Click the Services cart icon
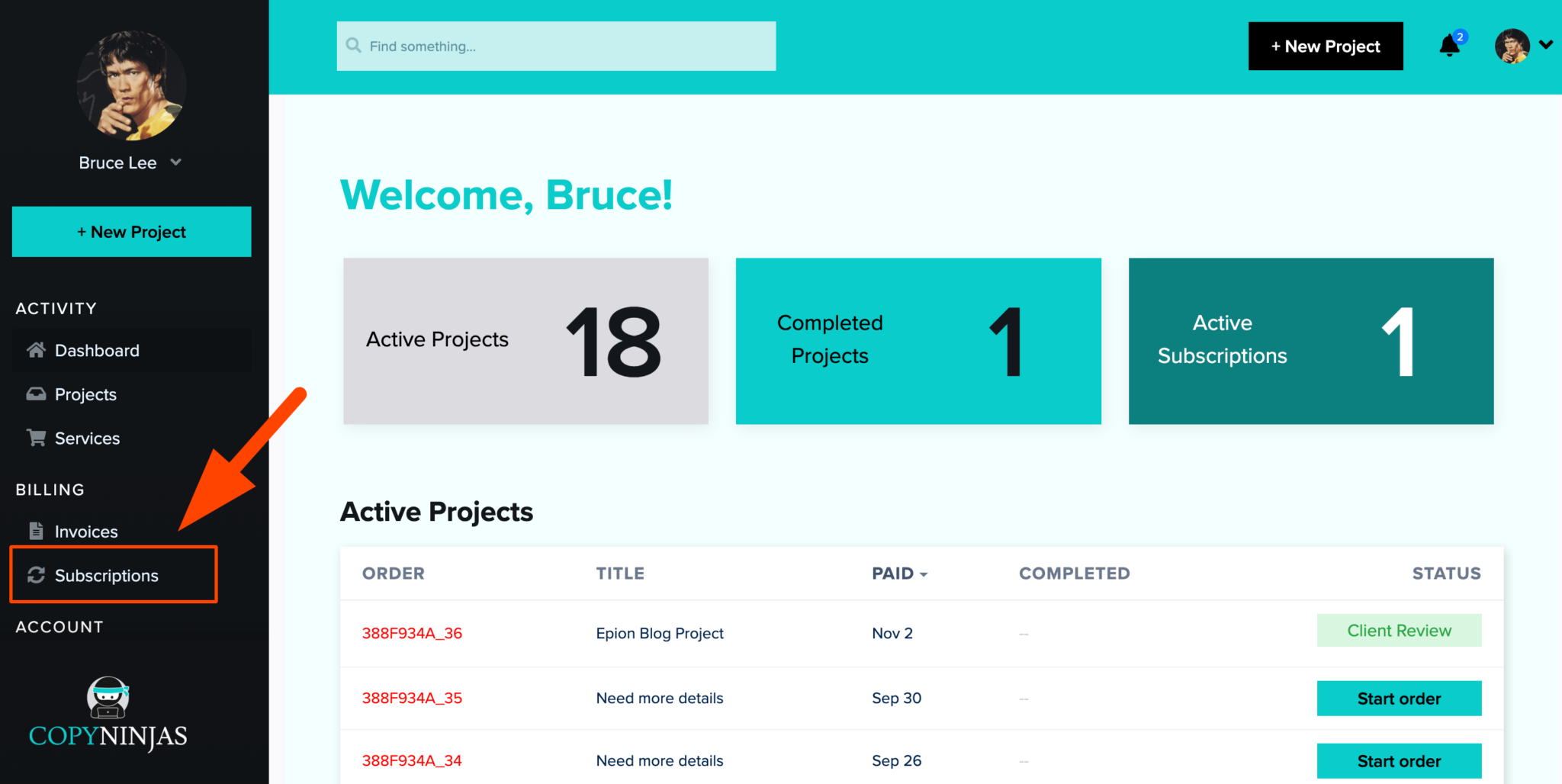The width and height of the screenshot is (1562, 784). (36, 438)
